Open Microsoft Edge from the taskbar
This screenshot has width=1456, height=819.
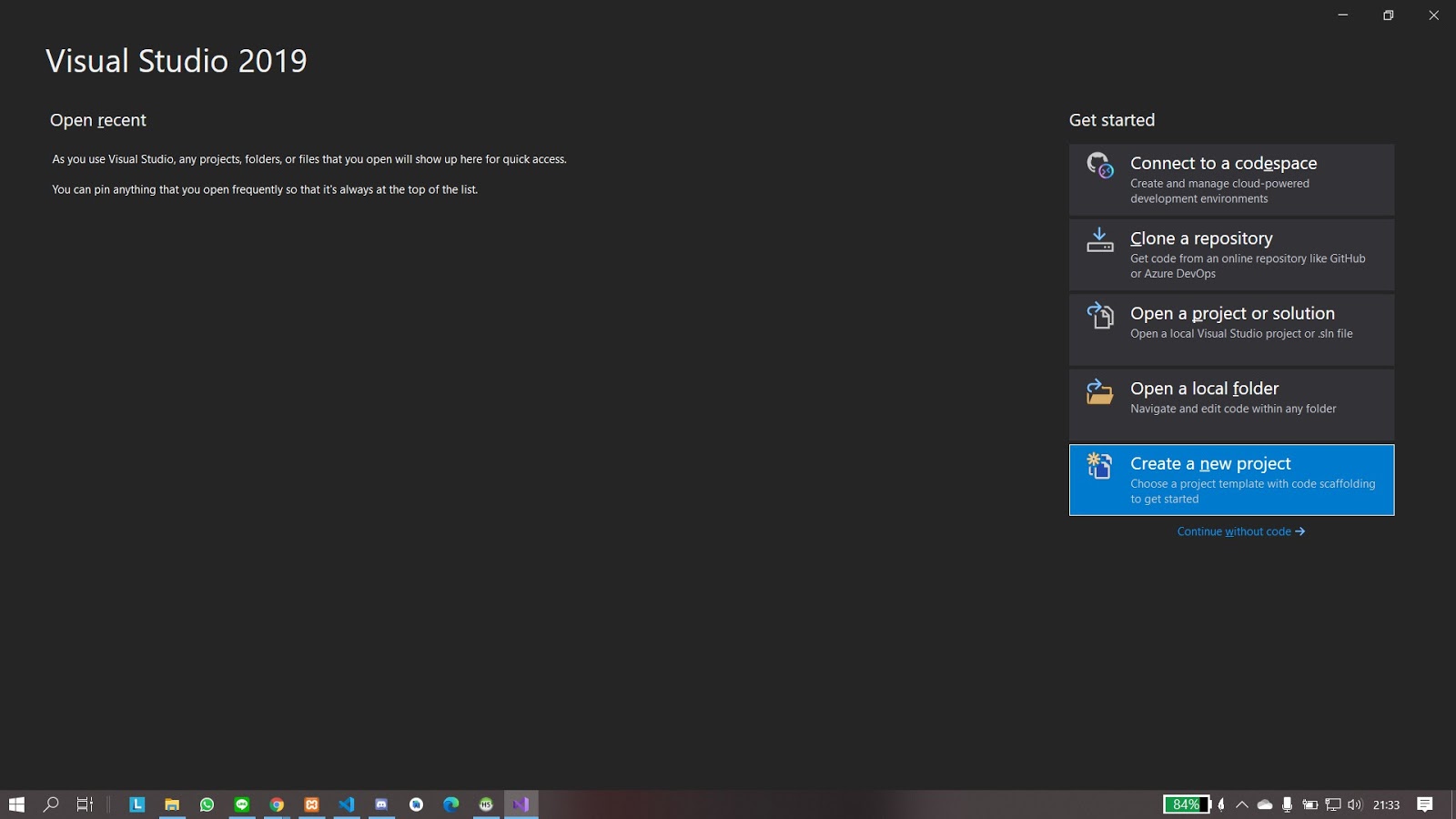point(451,804)
